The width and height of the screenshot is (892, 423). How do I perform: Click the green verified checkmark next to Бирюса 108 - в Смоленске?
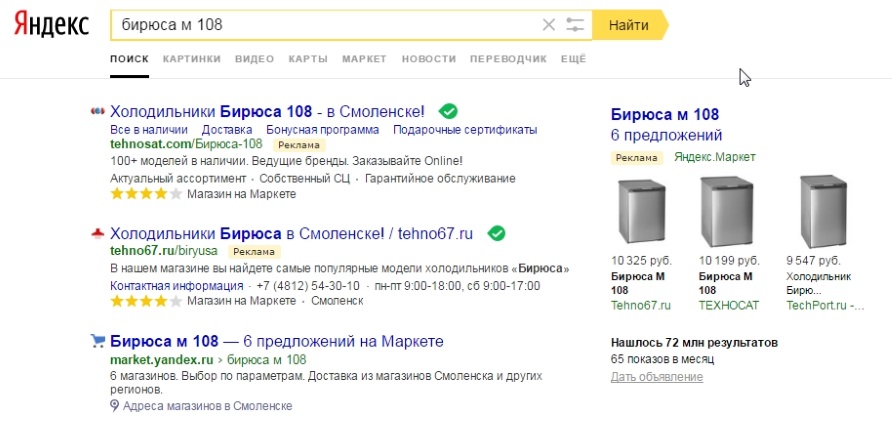click(448, 111)
